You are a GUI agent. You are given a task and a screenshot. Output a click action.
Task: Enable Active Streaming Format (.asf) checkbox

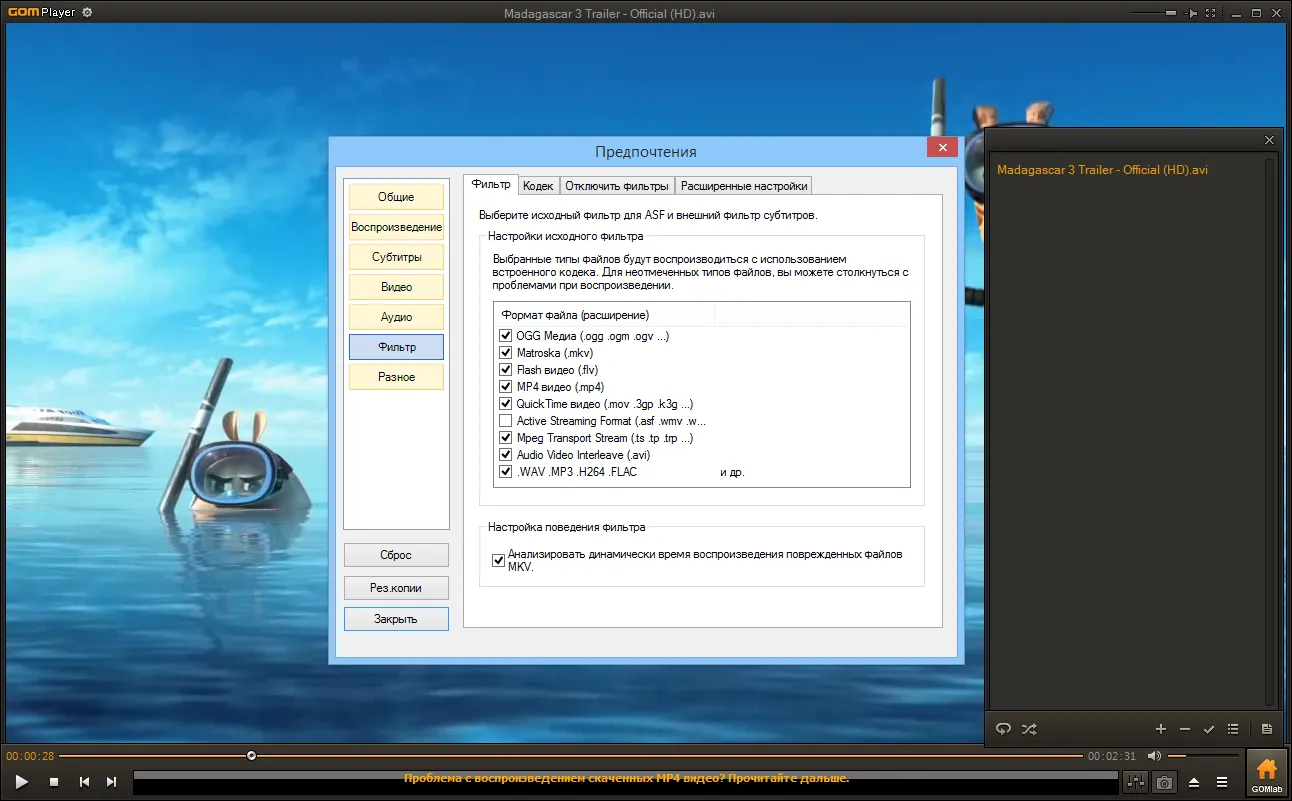(505, 421)
